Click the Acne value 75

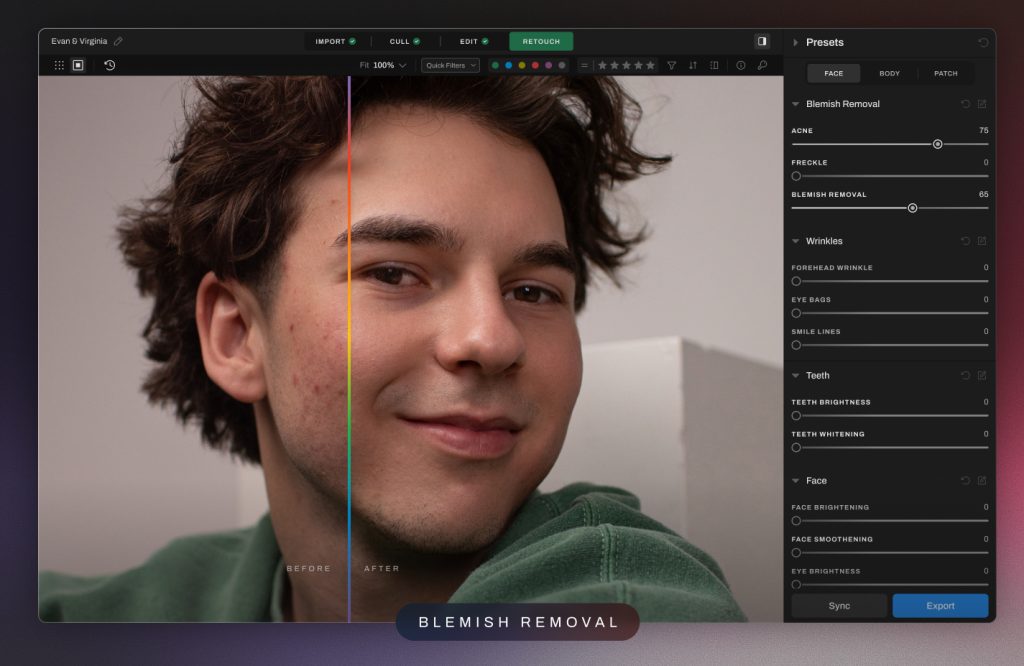point(984,131)
